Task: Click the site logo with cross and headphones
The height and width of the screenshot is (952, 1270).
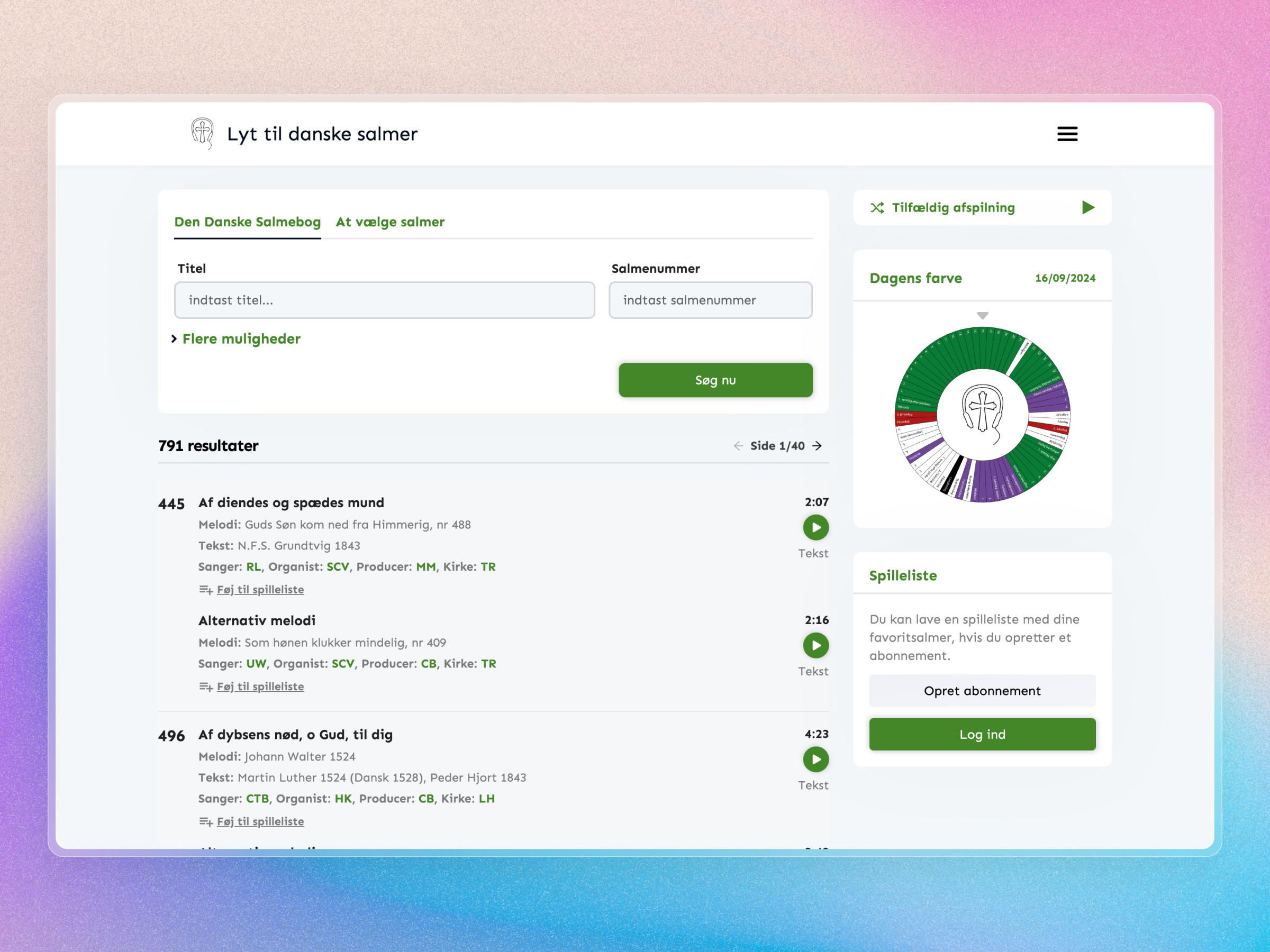Action: point(202,134)
